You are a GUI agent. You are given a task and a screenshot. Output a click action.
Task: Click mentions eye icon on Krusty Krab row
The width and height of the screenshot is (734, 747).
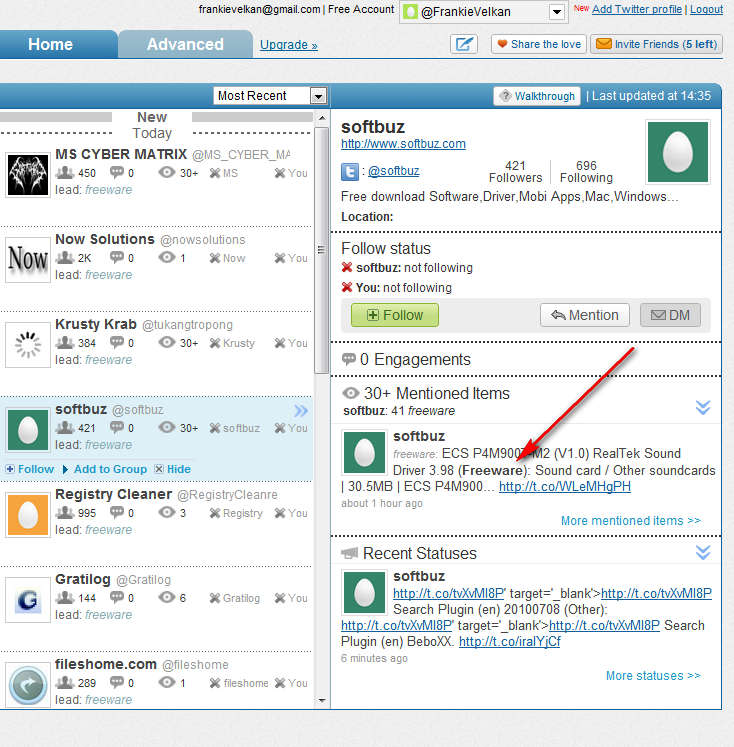pos(167,342)
